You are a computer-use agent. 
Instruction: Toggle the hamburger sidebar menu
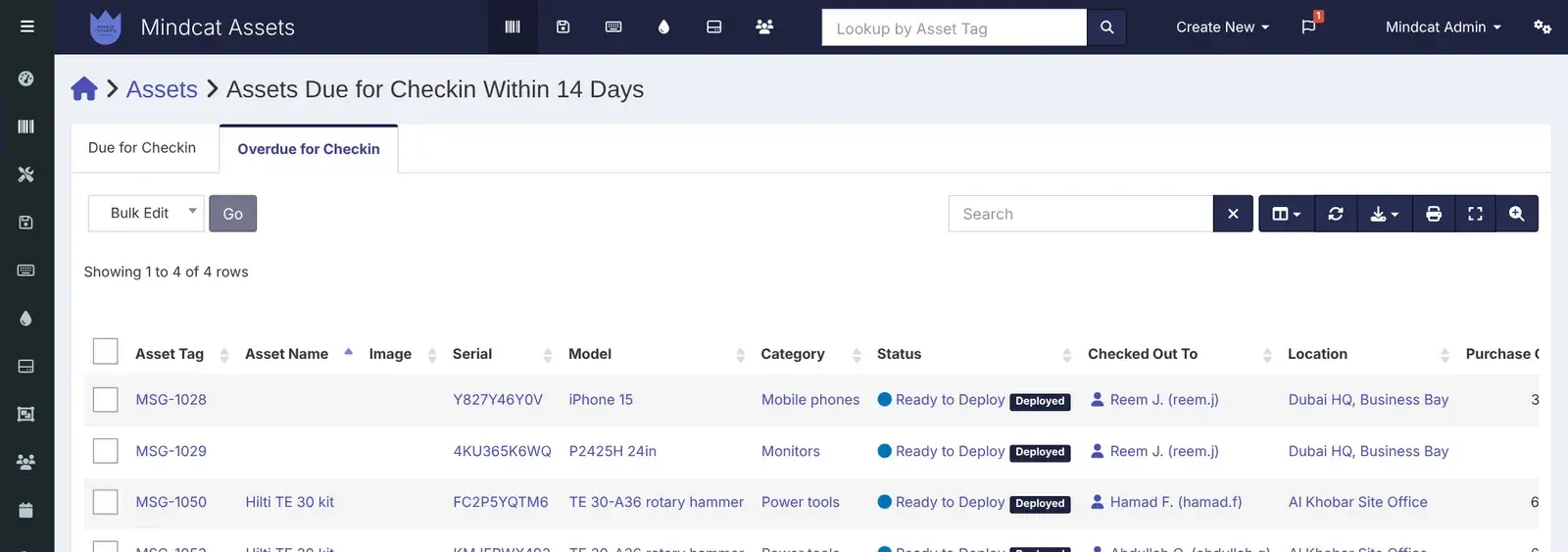coord(26,26)
